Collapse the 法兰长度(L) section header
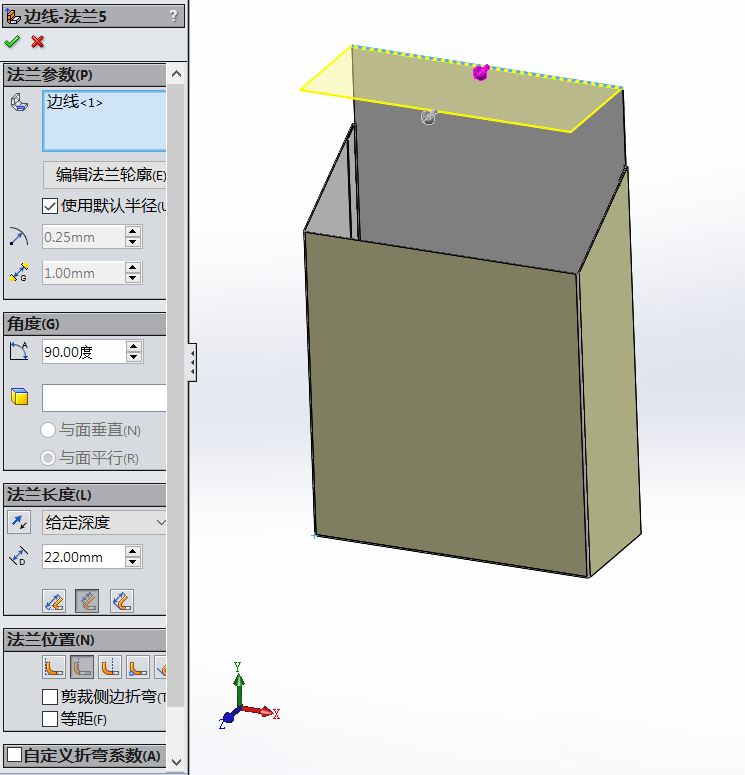Image resolution: width=745 pixels, height=775 pixels. pos(85,495)
